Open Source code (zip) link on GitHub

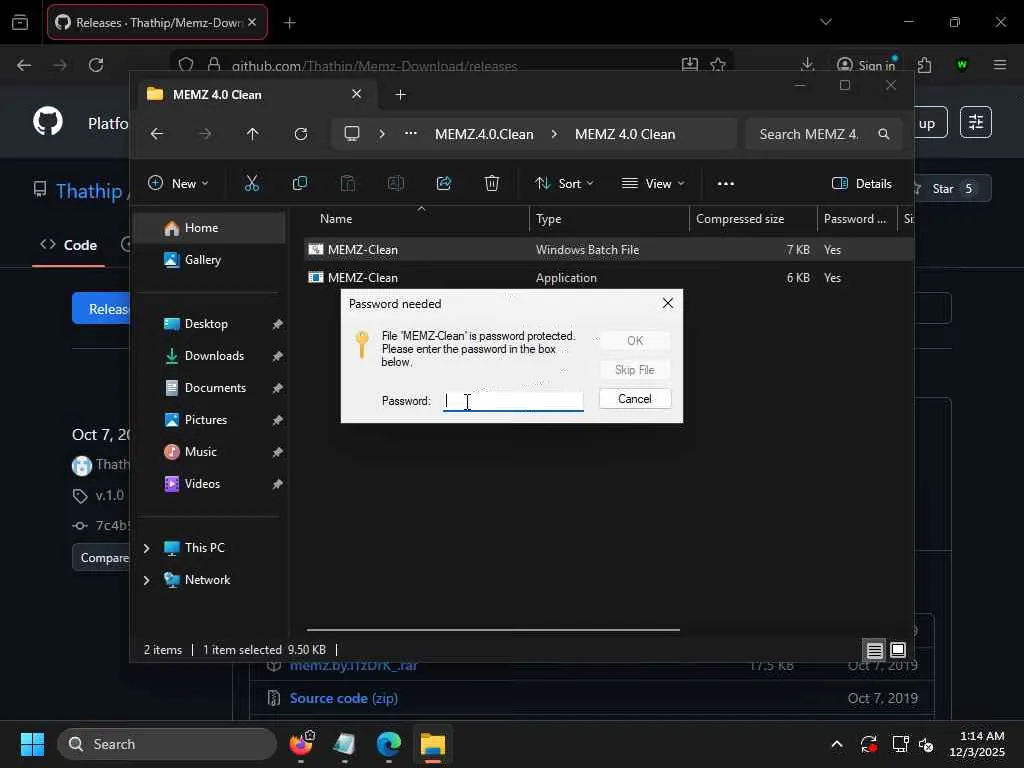344,698
